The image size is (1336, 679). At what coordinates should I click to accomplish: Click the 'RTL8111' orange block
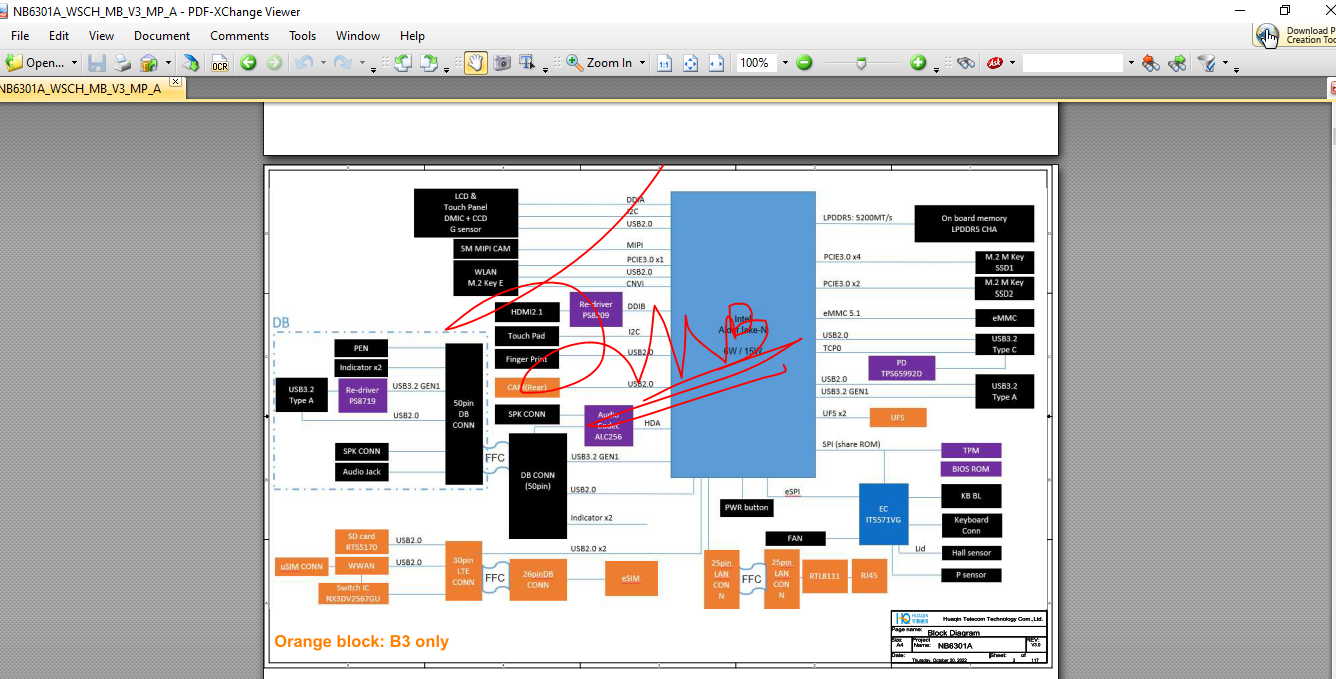coord(824,575)
